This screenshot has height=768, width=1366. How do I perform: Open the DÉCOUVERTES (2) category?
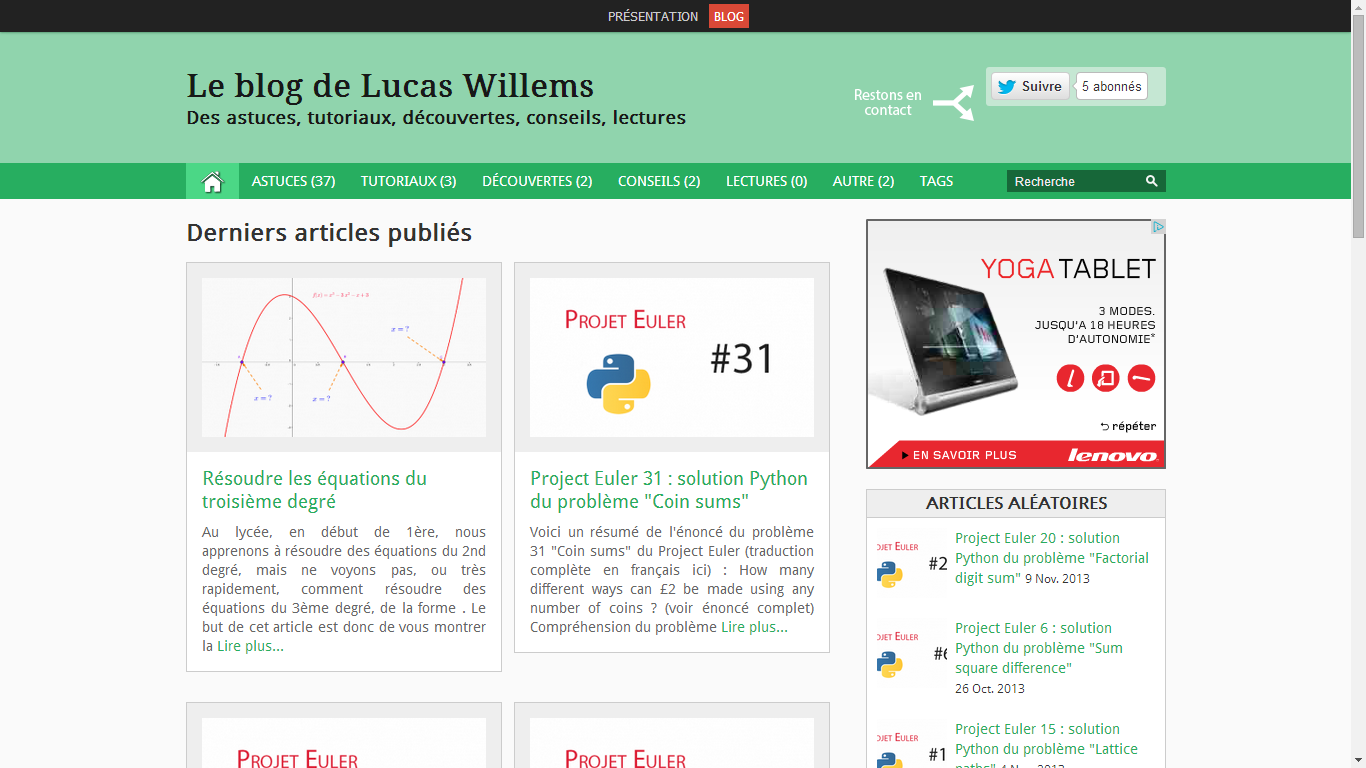coord(537,181)
